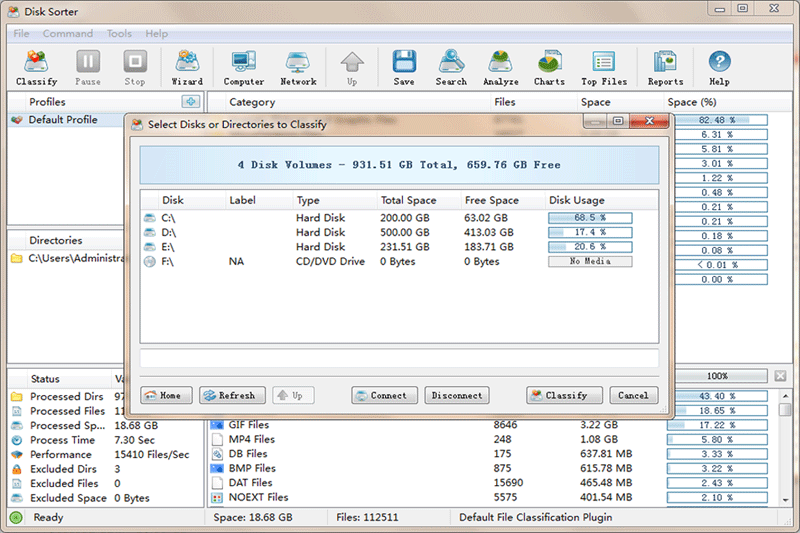
Task: Open the Wizard tool
Action: [x=187, y=67]
